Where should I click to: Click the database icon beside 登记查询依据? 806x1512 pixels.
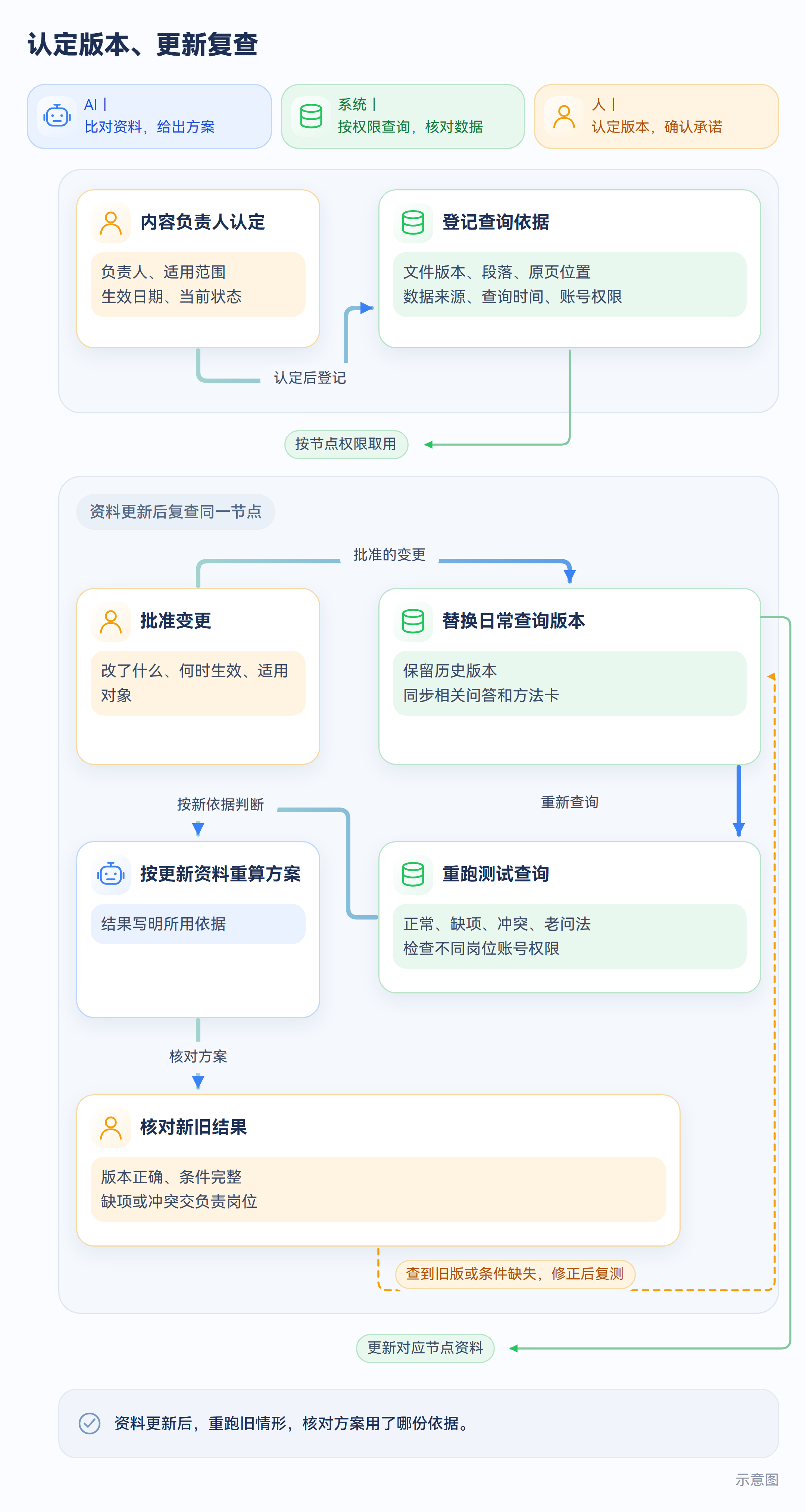point(413,223)
